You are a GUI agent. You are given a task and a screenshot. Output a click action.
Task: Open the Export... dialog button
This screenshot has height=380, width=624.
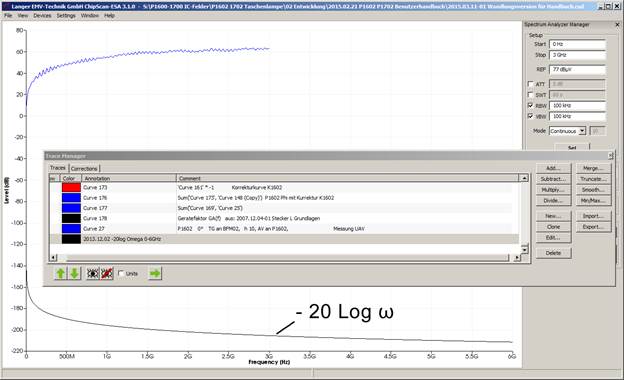click(x=593, y=227)
